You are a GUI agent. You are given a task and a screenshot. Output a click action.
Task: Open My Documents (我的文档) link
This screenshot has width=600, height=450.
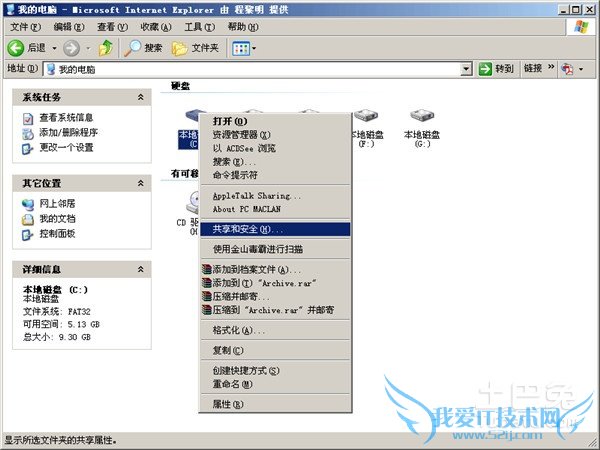click(57, 219)
